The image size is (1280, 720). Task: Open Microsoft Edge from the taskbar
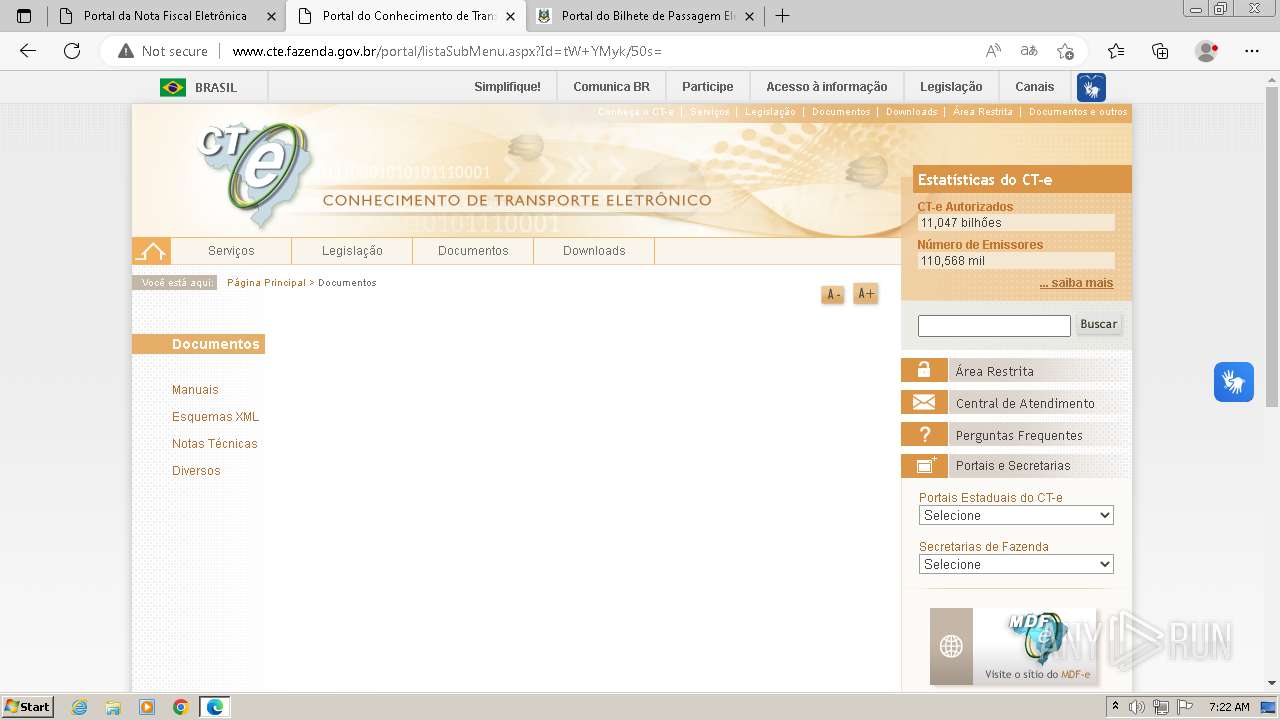(215, 707)
